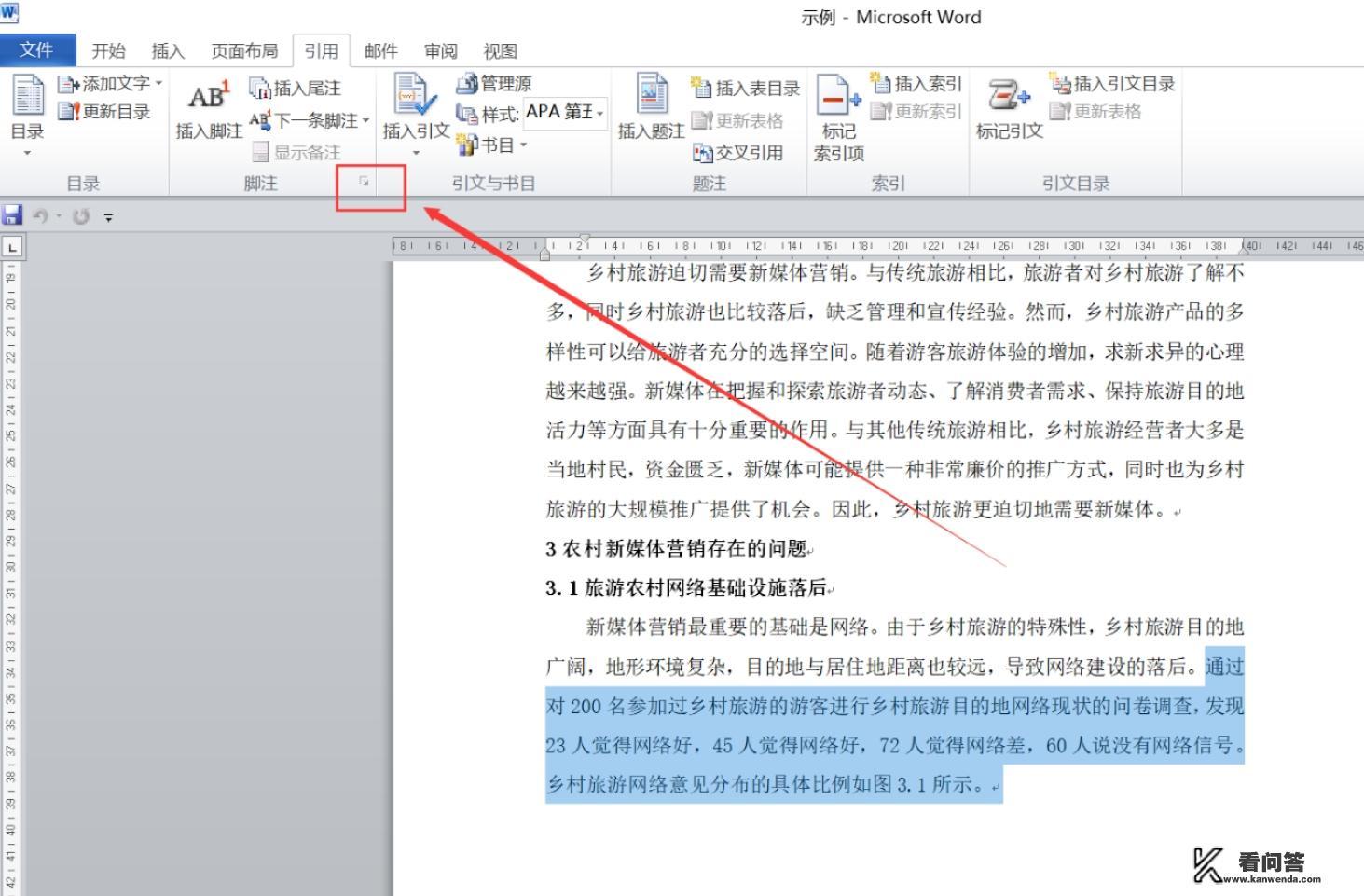Switch to the 页面布局 tab
Screen dimensions: 1364x896
tap(244, 51)
